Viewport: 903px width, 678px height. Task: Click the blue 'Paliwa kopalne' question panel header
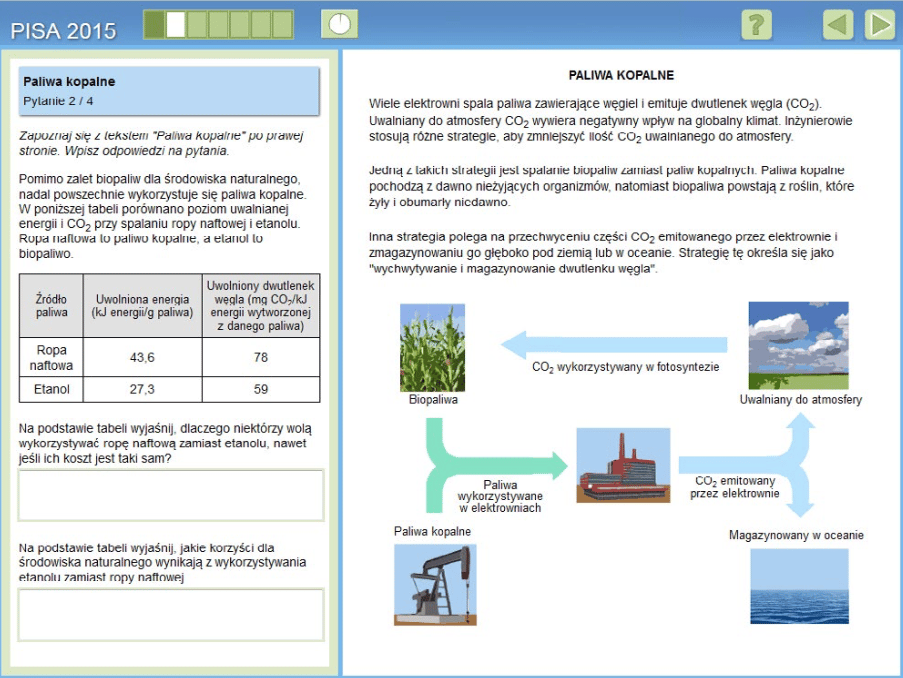tap(169, 91)
